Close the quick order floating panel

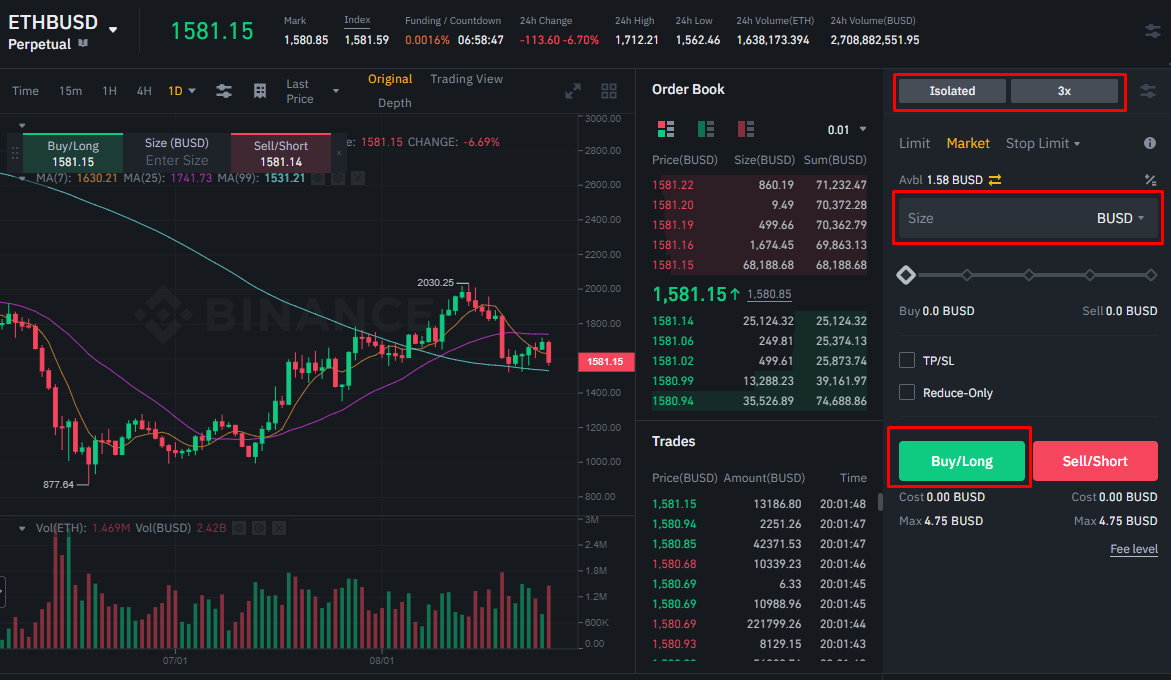[338, 153]
